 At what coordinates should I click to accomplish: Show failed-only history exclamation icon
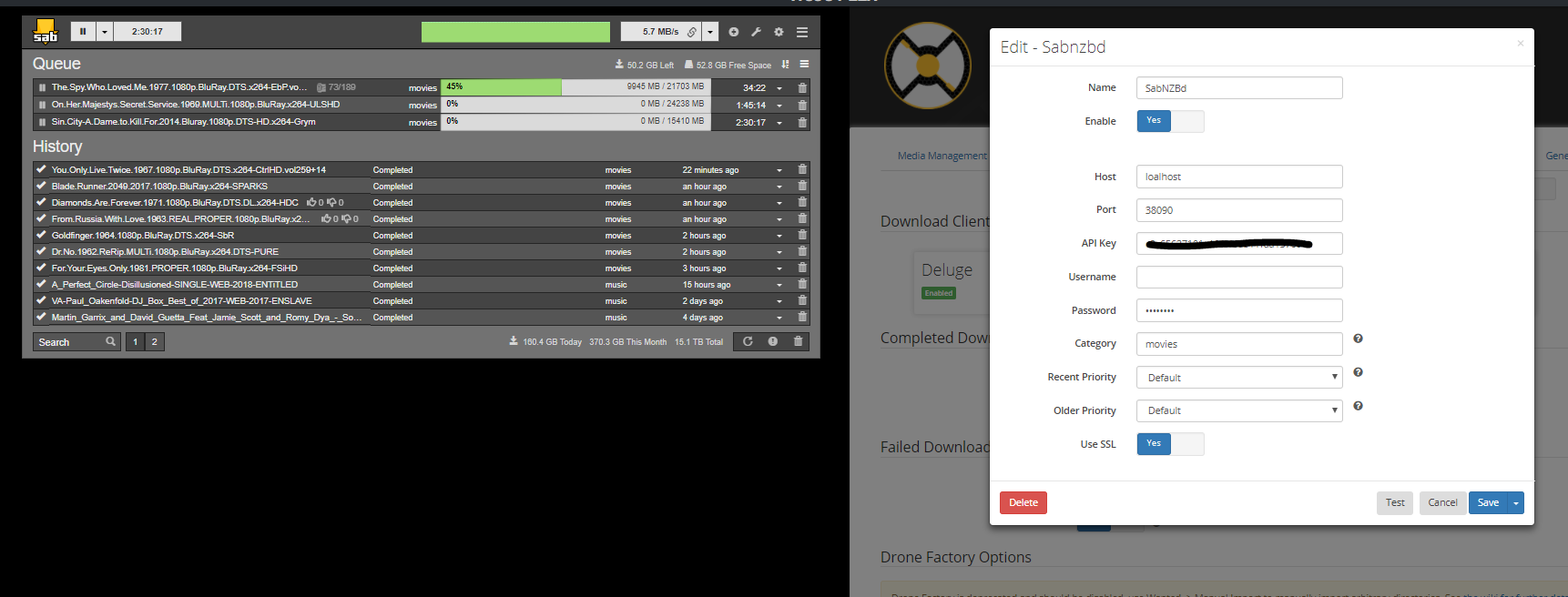772,342
